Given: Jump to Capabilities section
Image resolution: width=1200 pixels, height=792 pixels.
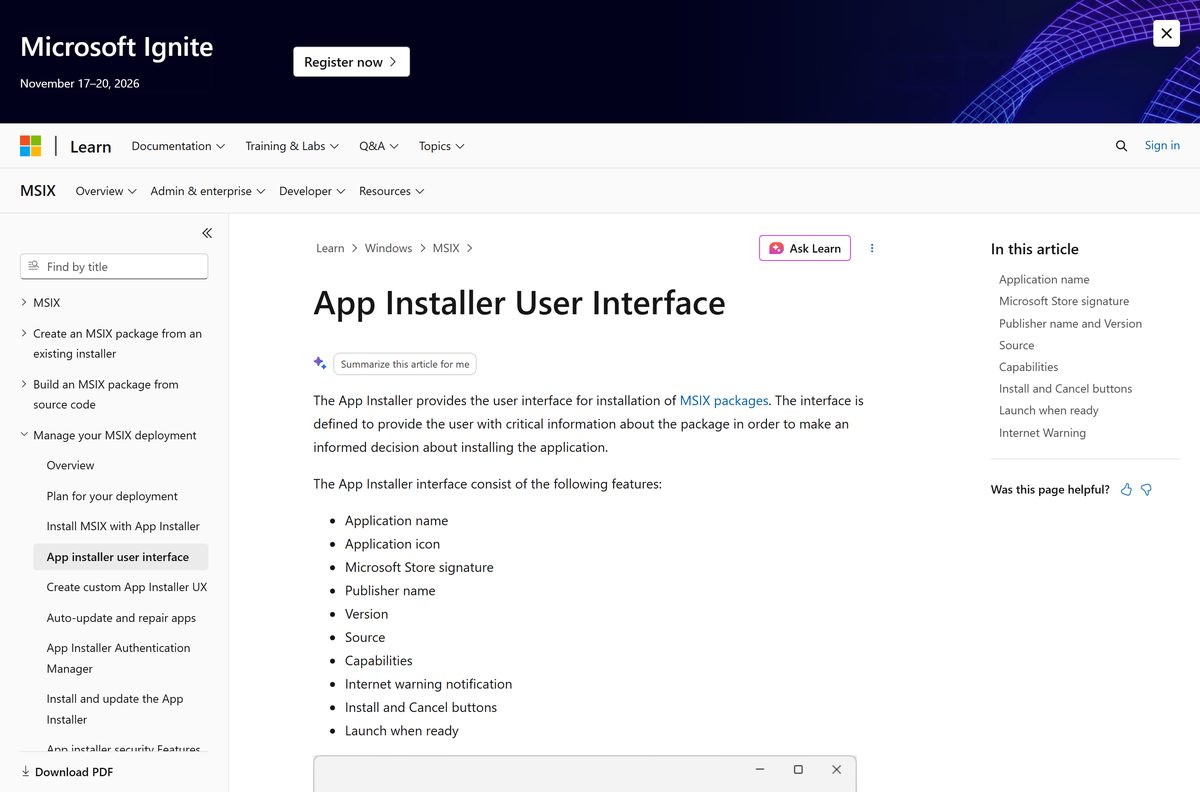Looking at the screenshot, I should tap(1028, 367).
